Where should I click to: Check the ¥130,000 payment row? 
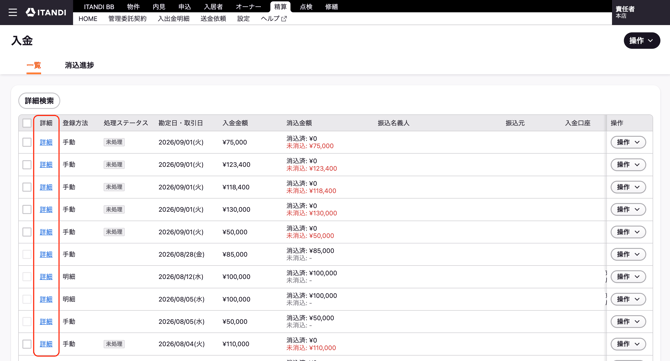coord(27,209)
